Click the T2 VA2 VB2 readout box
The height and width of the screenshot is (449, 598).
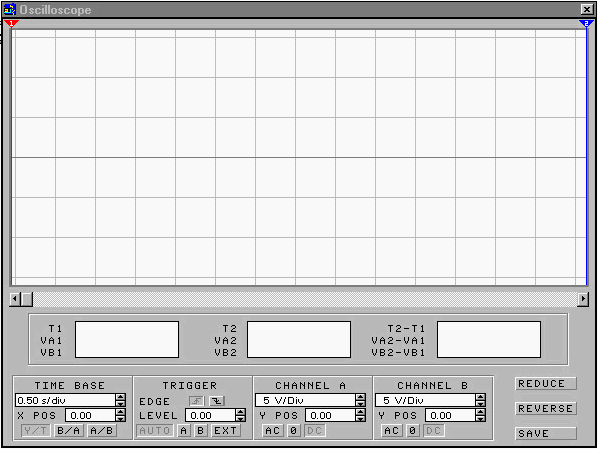299,340
